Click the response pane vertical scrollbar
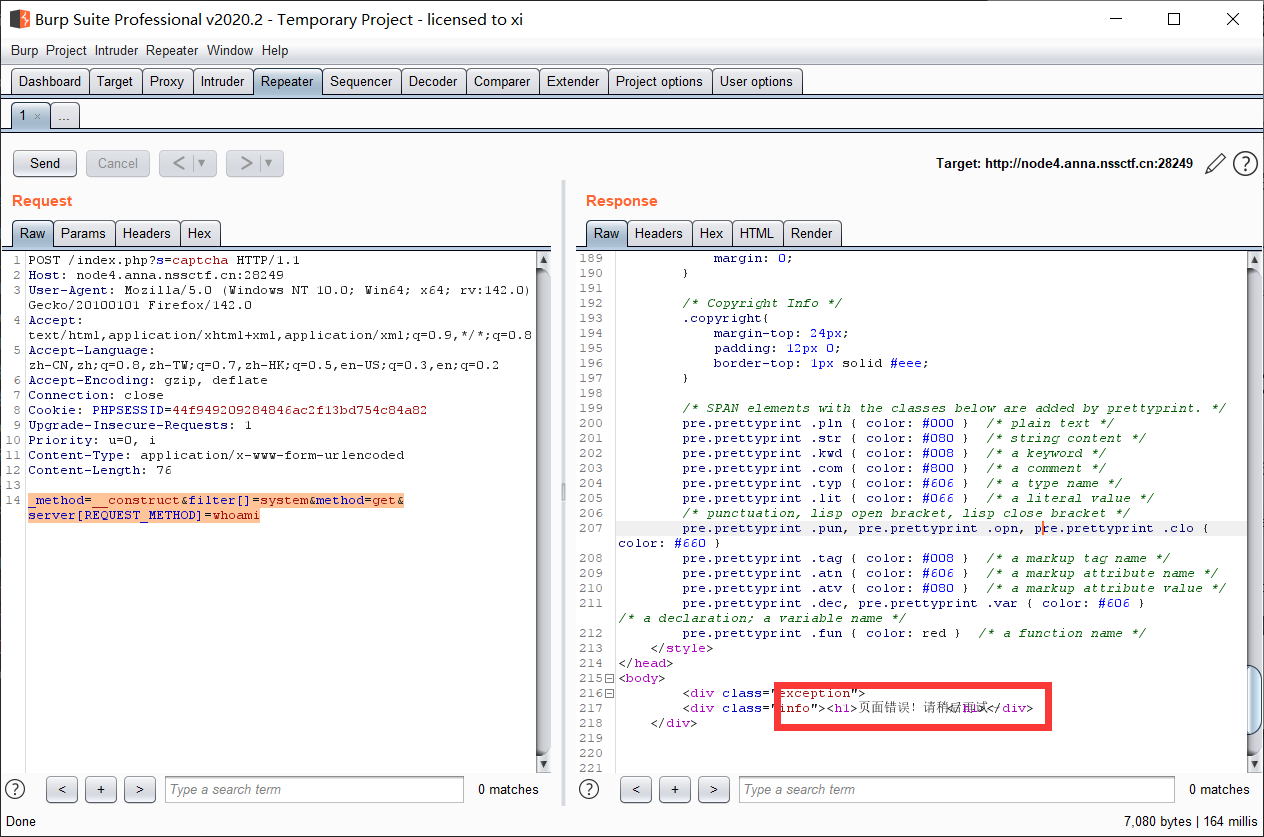Viewport: 1264px width, 837px height. point(1255,510)
